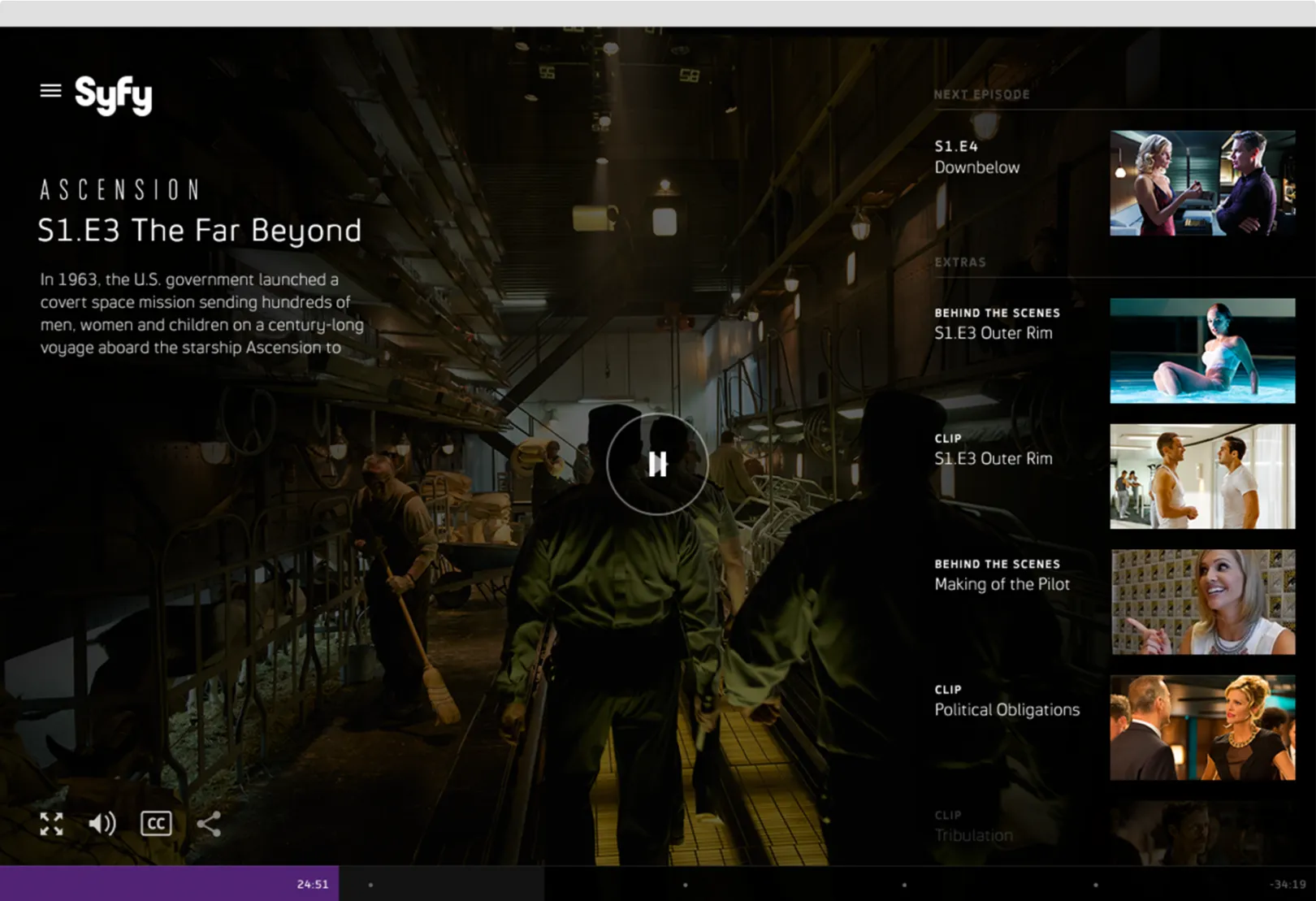1316x901 pixels.
Task: Play Political Obligations clip thumbnail
Action: 1202,728
